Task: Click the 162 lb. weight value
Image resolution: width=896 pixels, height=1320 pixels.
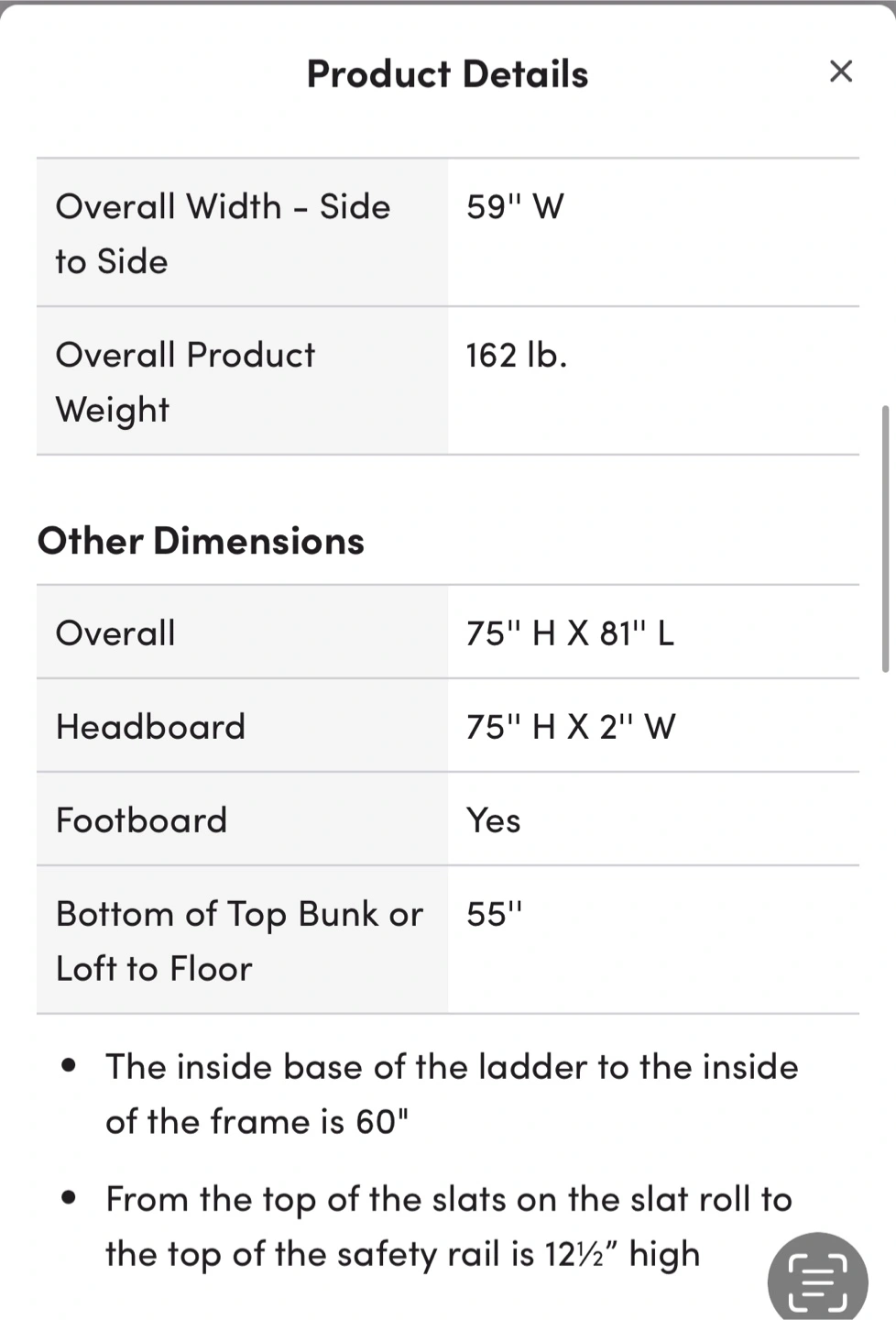Action: tap(517, 355)
